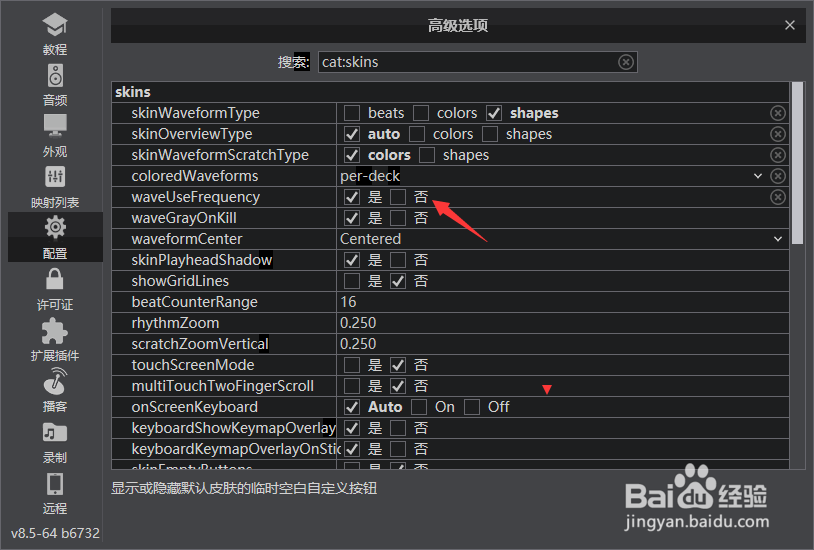
Task: Open the 映射列表 mapping sliders icon
Action: coord(55,177)
